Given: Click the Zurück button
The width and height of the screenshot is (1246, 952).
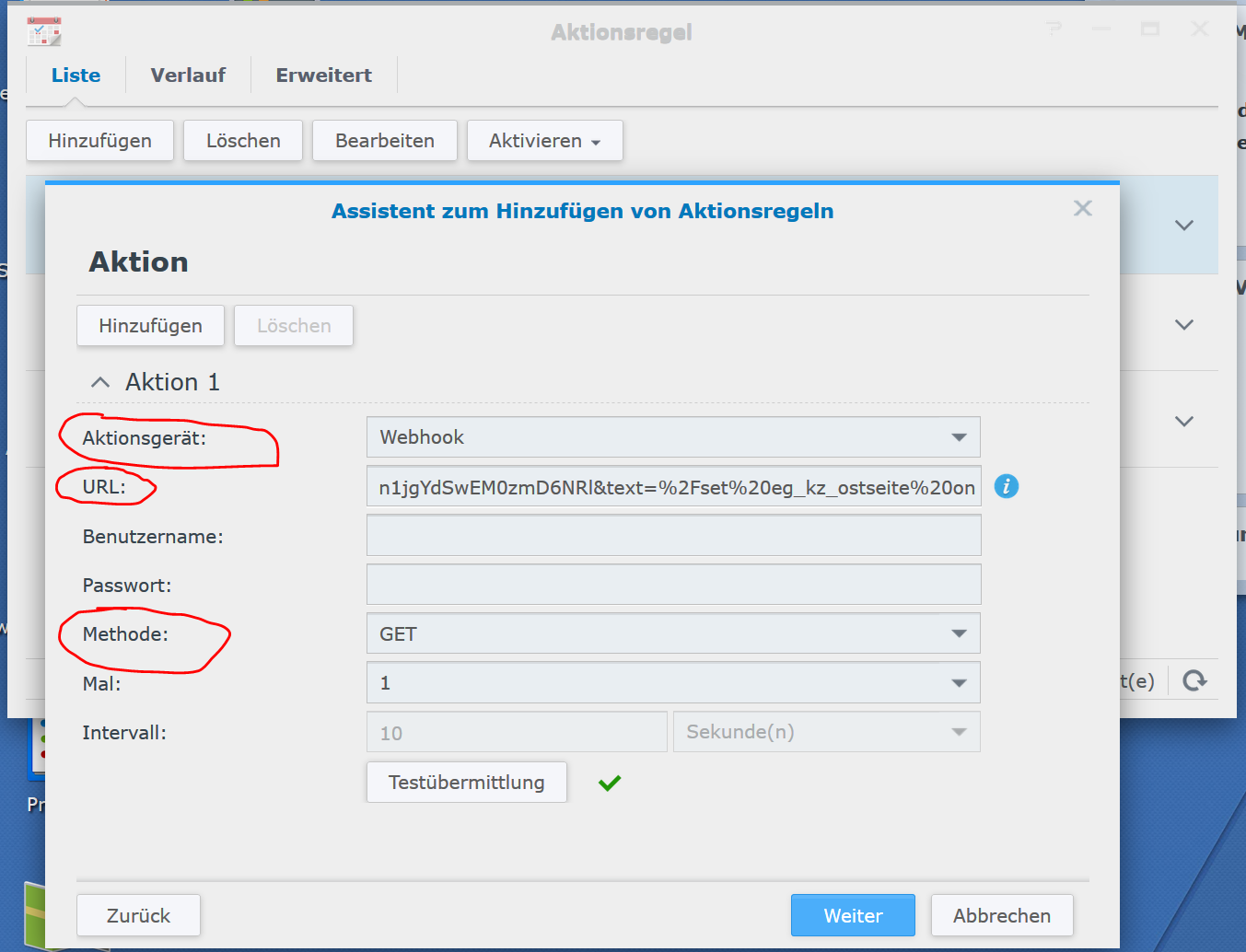Looking at the screenshot, I should [x=138, y=915].
